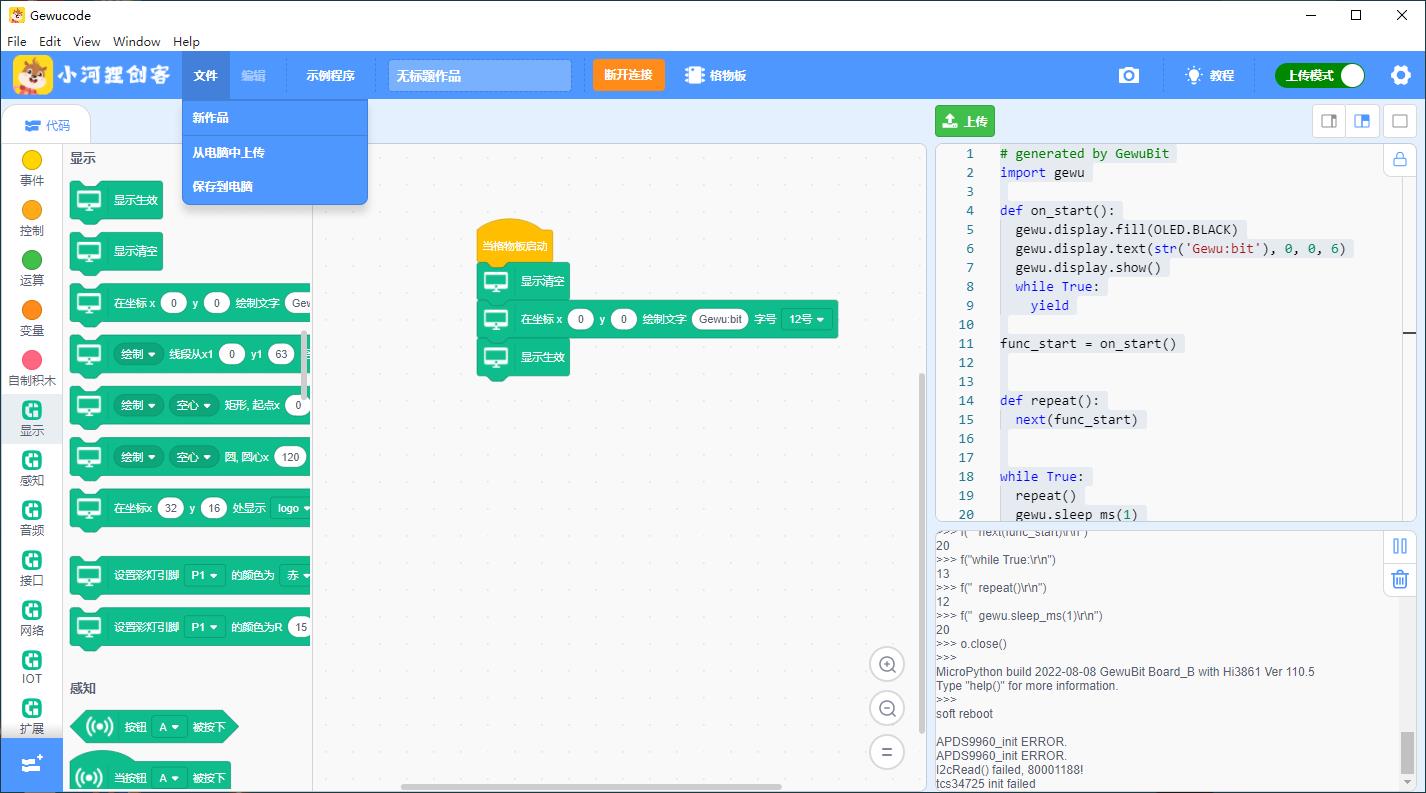The width and height of the screenshot is (1426, 793).
Task: Open the 控制 (Control) block category
Action: (x=32, y=218)
